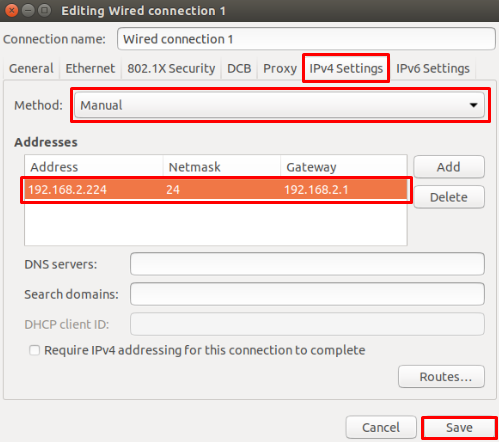499x442 pixels.
Task: Click the gateway cell 192.168.2.1
Action: (316, 190)
